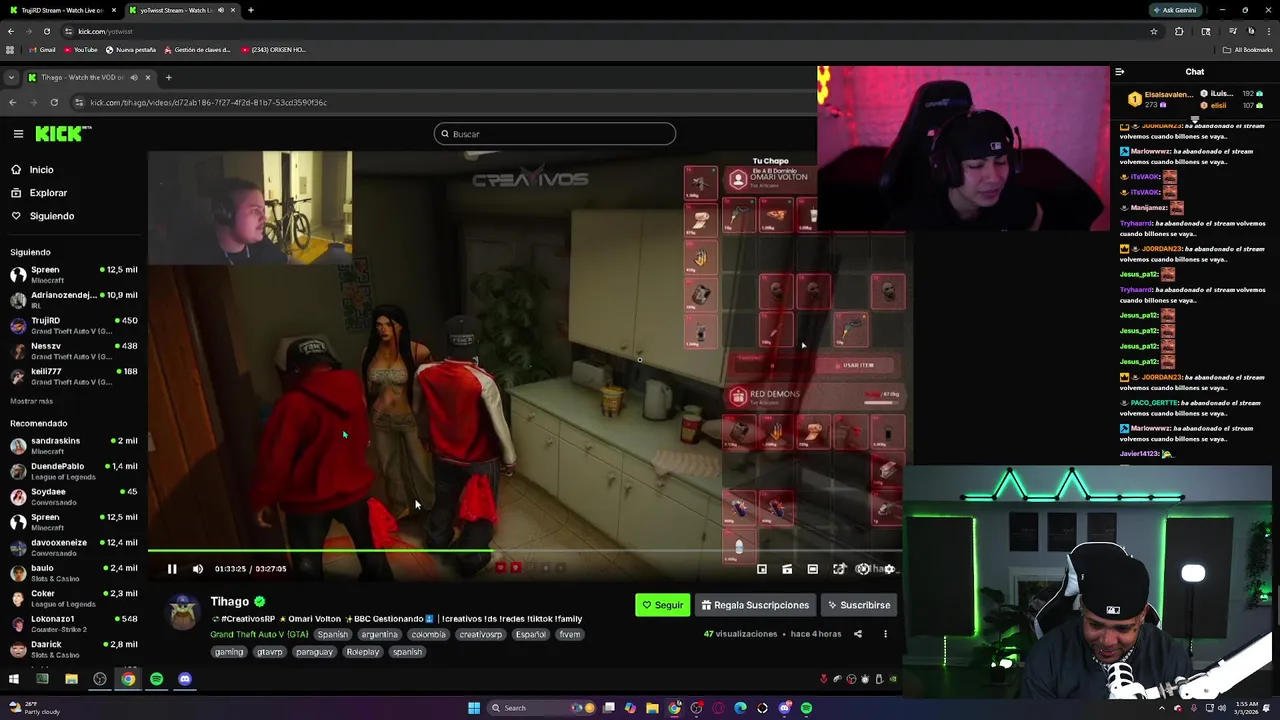The width and height of the screenshot is (1280, 720).
Task: Open the YouTube bookmark
Action: 80,49
